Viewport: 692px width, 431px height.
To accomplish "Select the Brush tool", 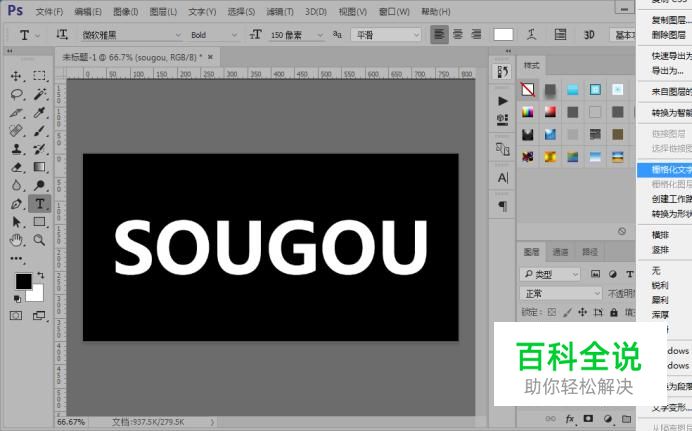I will (39, 131).
